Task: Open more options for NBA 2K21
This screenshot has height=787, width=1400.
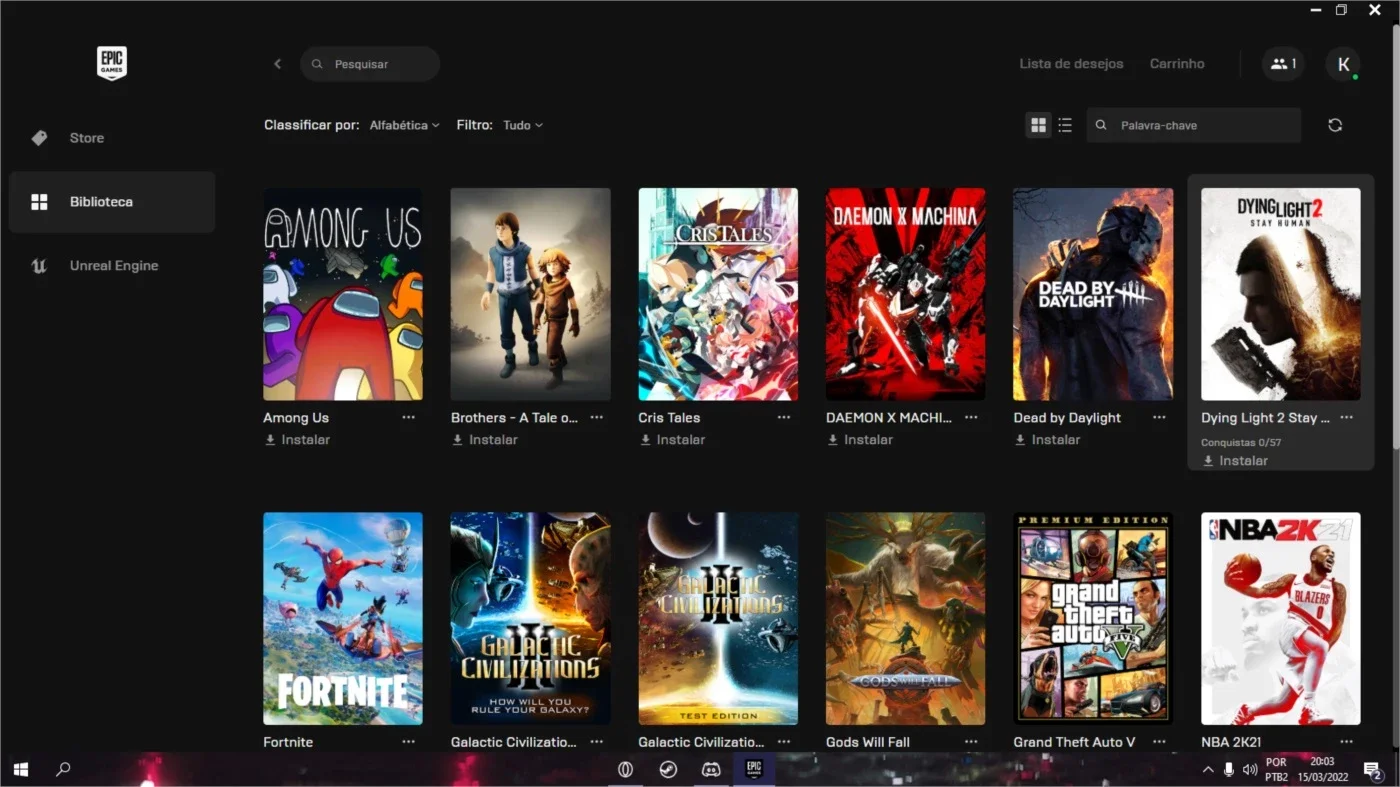Action: coord(1346,741)
